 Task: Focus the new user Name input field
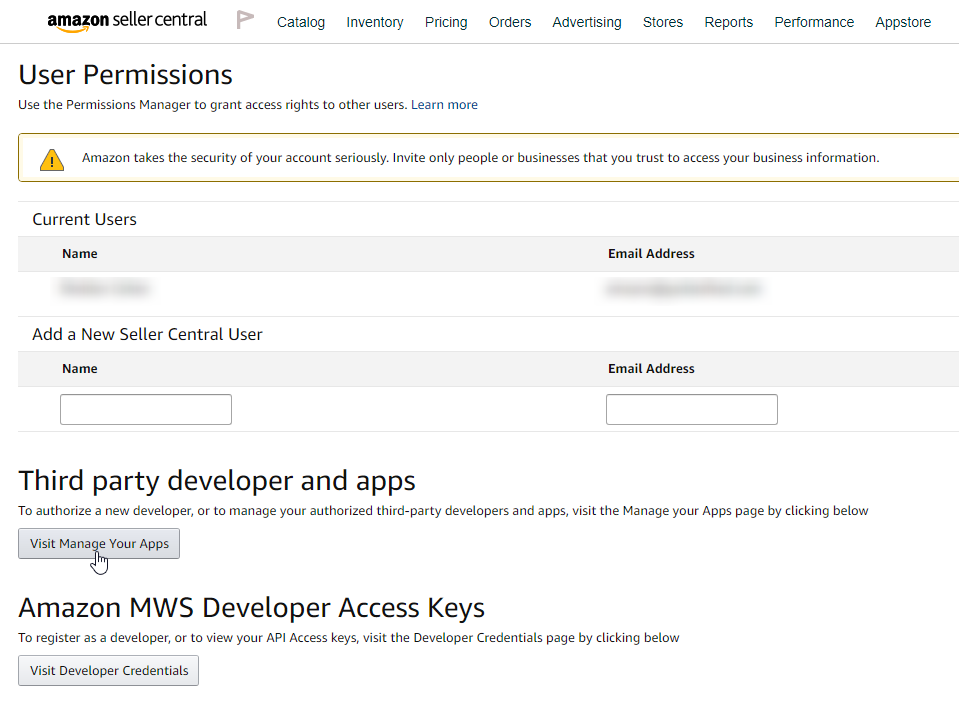146,409
